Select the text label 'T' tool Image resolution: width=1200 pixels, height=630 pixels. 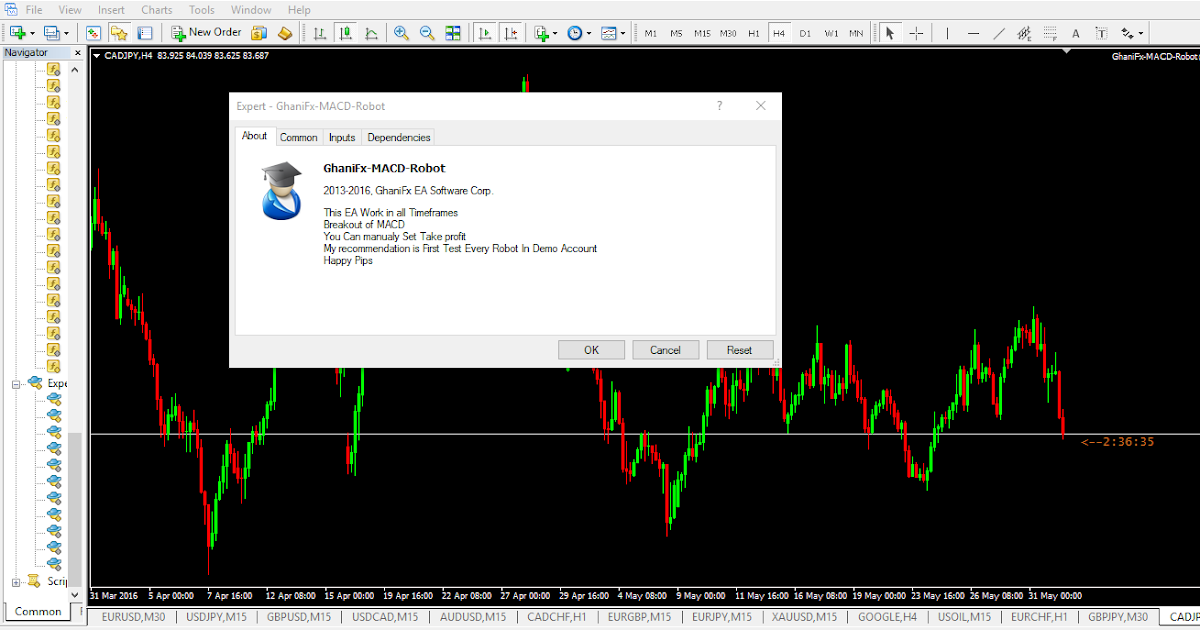click(1101, 33)
